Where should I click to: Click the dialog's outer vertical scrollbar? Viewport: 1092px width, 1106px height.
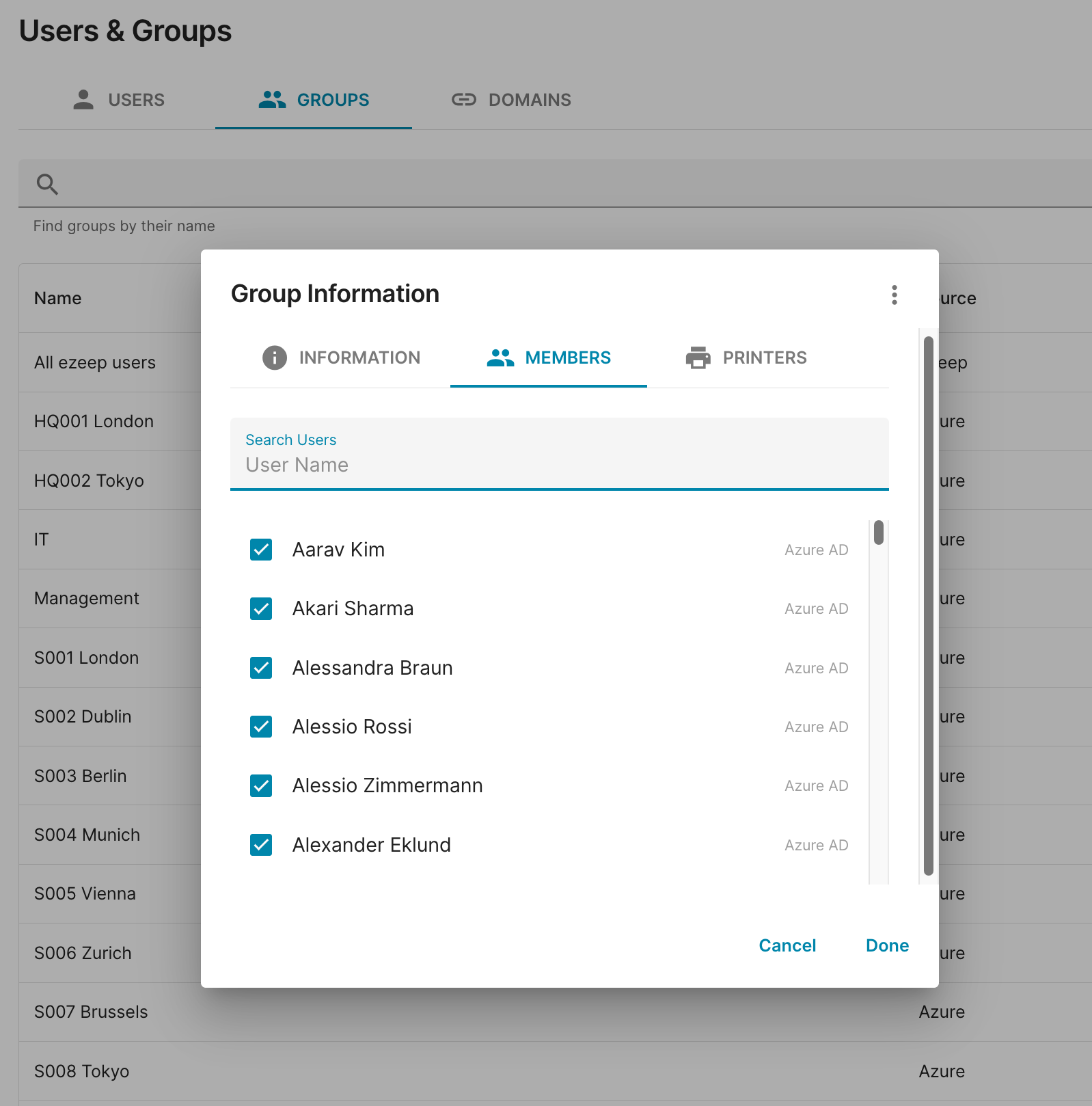[928, 605]
